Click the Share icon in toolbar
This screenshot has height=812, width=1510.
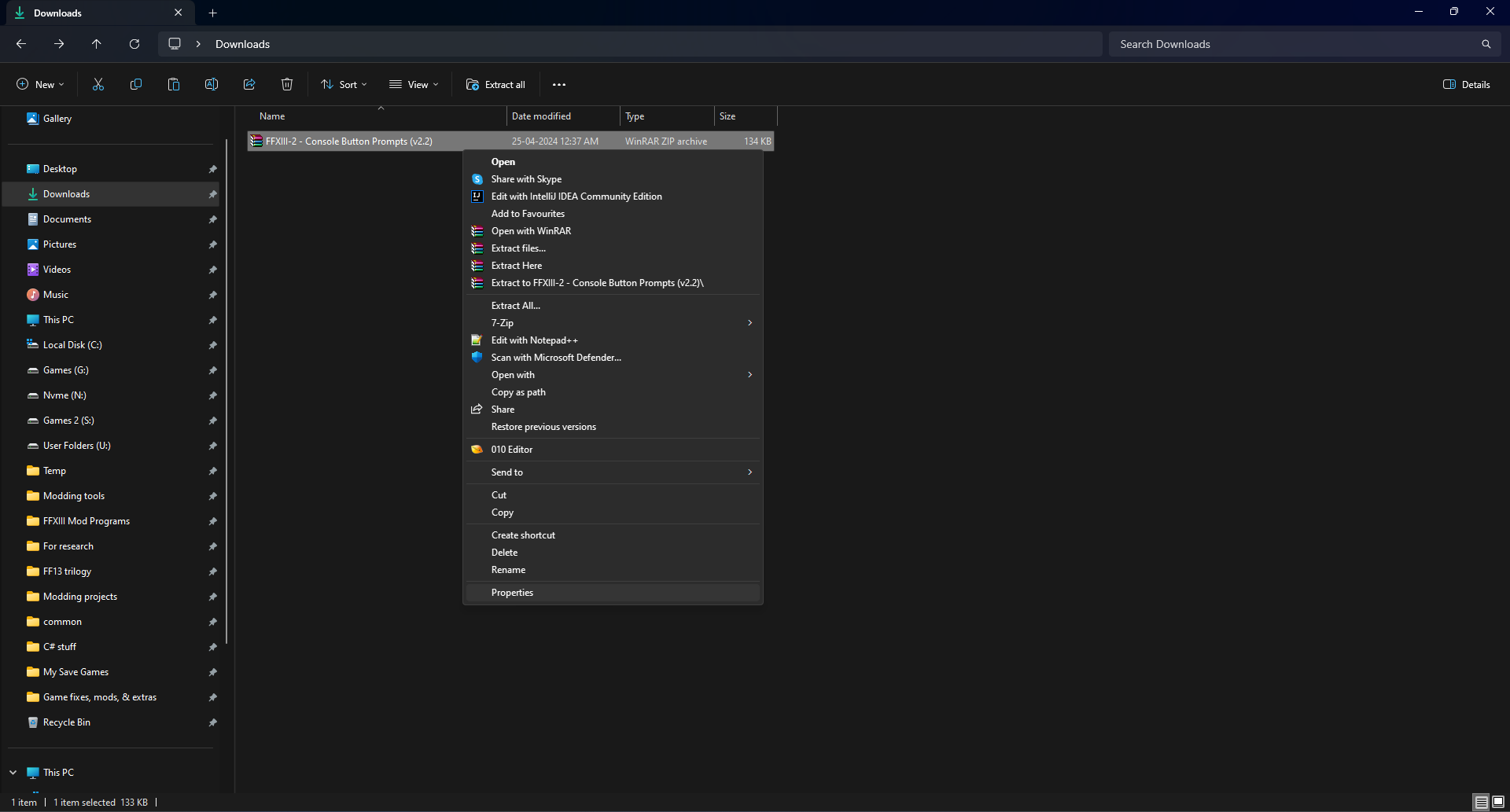point(249,84)
